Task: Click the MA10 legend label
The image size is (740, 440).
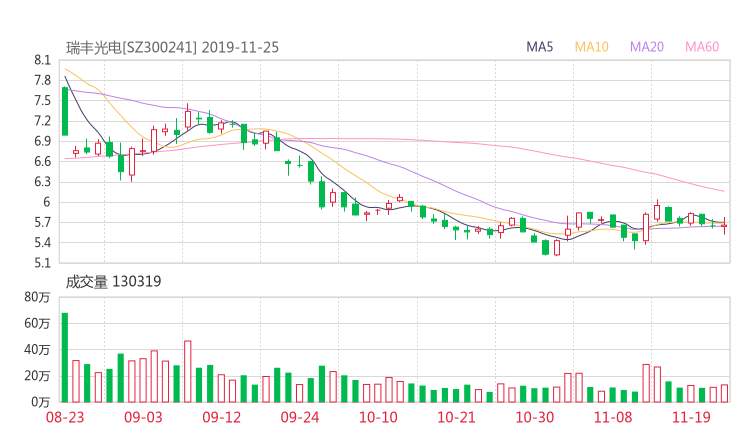Action: pyautogui.click(x=591, y=47)
